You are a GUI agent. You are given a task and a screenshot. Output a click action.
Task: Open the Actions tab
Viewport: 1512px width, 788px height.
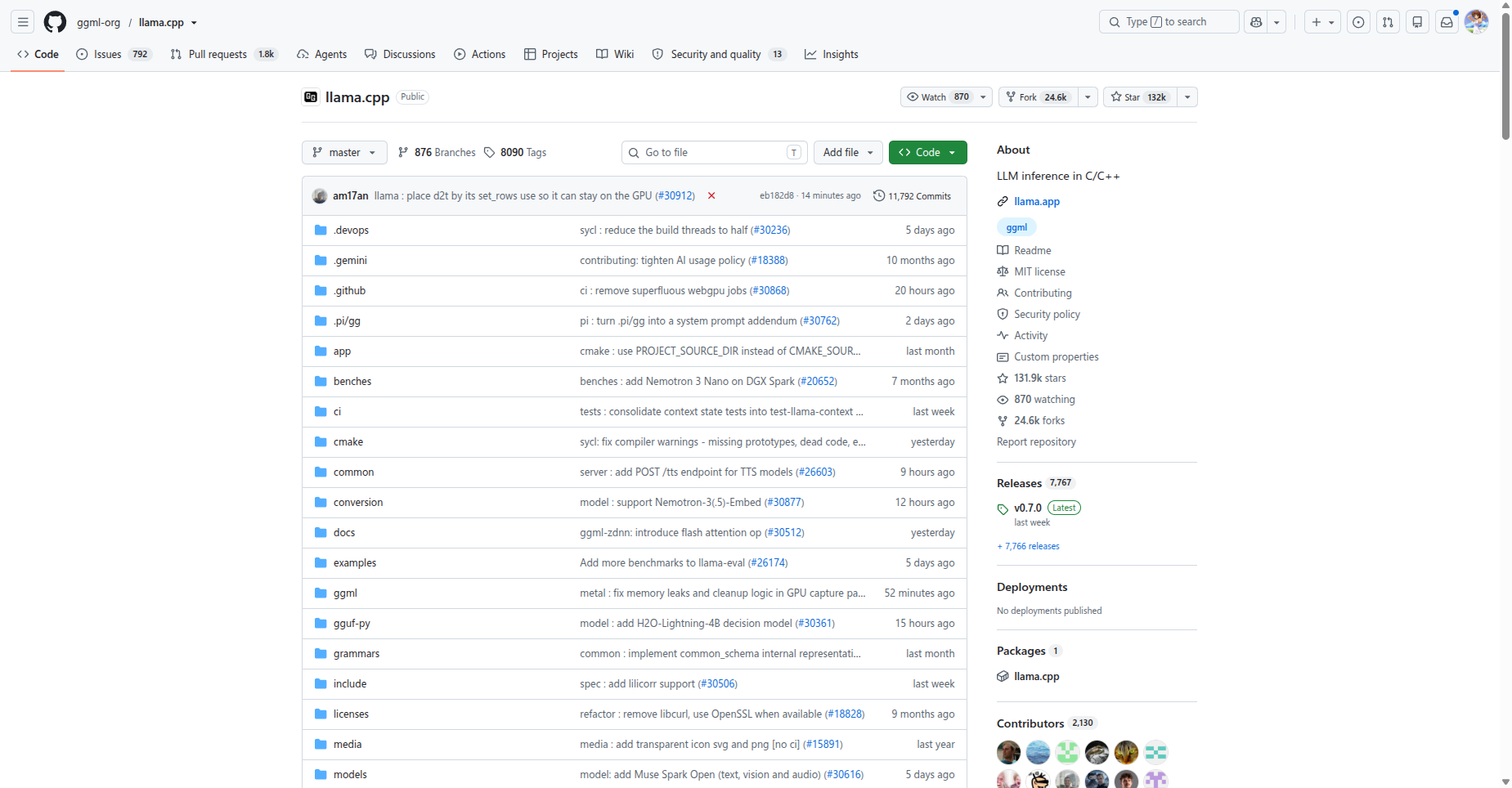(480, 54)
